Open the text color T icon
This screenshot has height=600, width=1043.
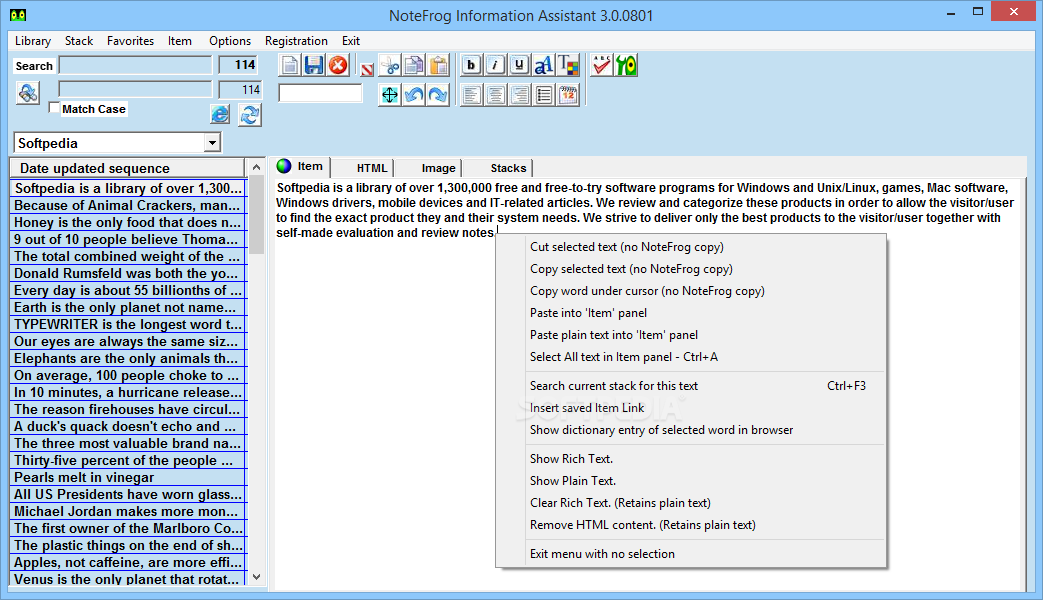(567, 65)
